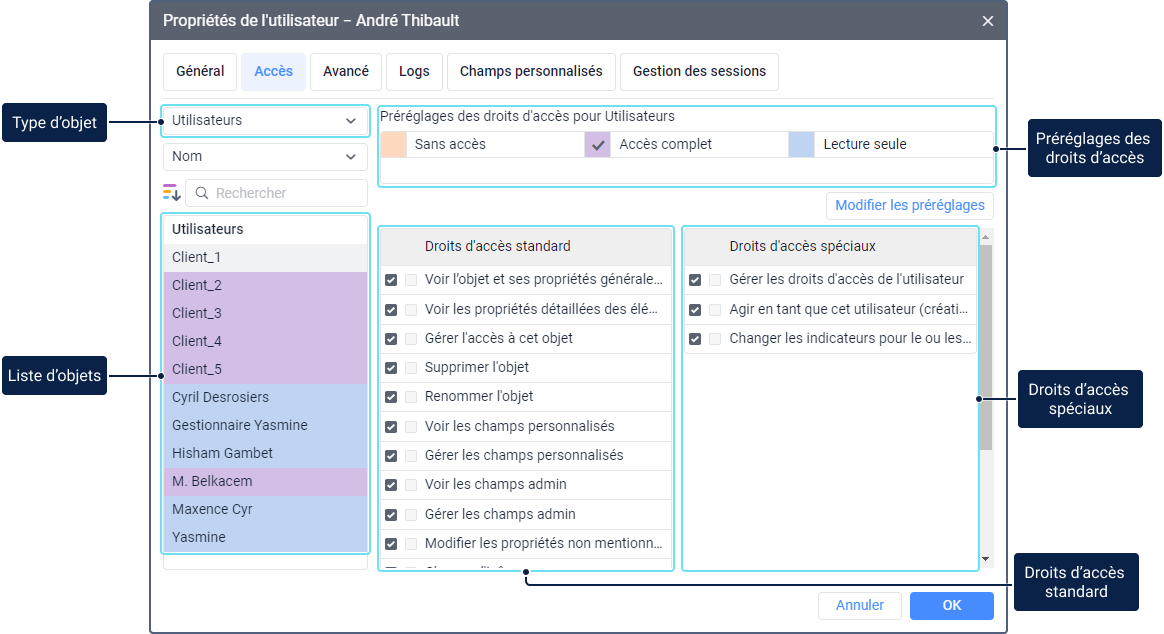Click the checkmark on Accès complet preset

(598, 144)
